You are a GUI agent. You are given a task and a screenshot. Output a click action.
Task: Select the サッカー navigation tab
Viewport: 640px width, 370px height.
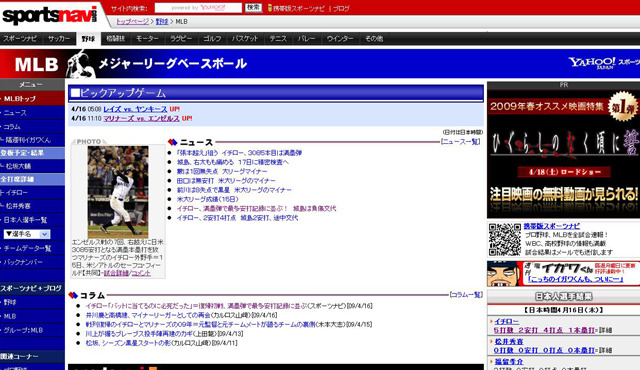click(59, 39)
